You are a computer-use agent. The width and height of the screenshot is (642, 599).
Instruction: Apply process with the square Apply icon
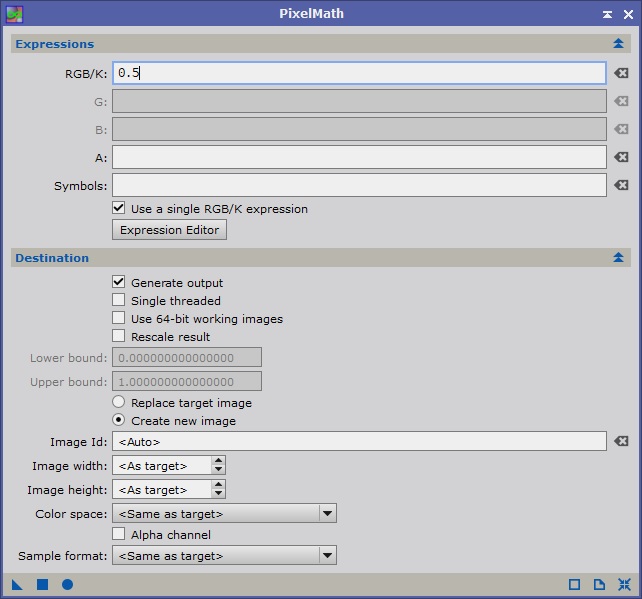(43, 584)
